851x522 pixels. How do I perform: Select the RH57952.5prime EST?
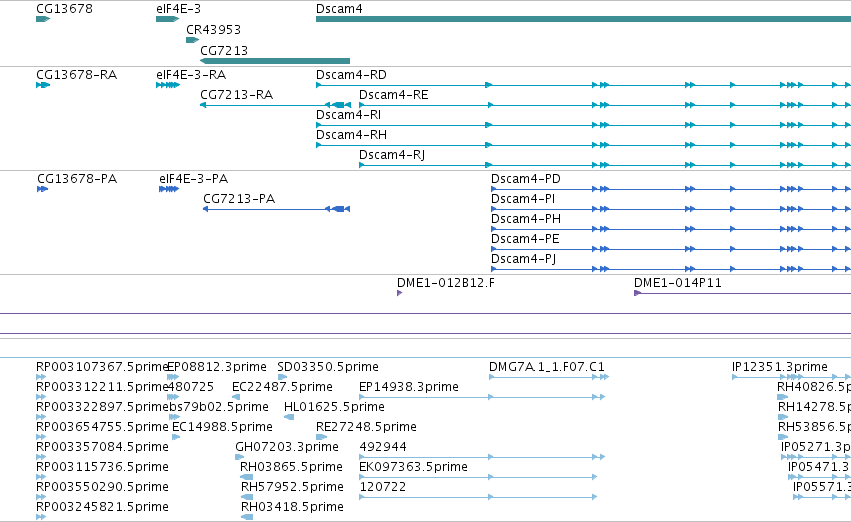click(247, 497)
